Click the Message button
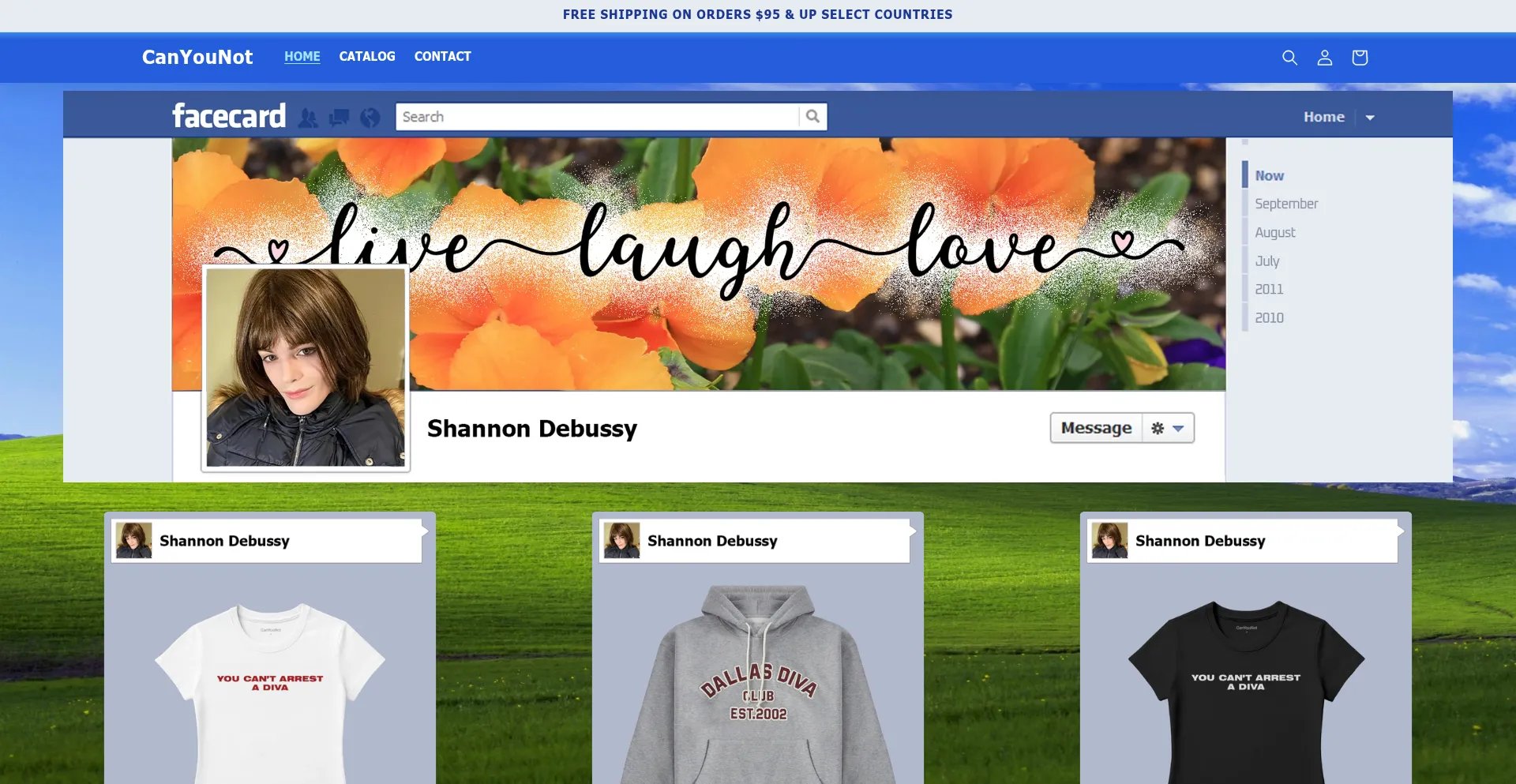1516x784 pixels. click(1096, 428)
